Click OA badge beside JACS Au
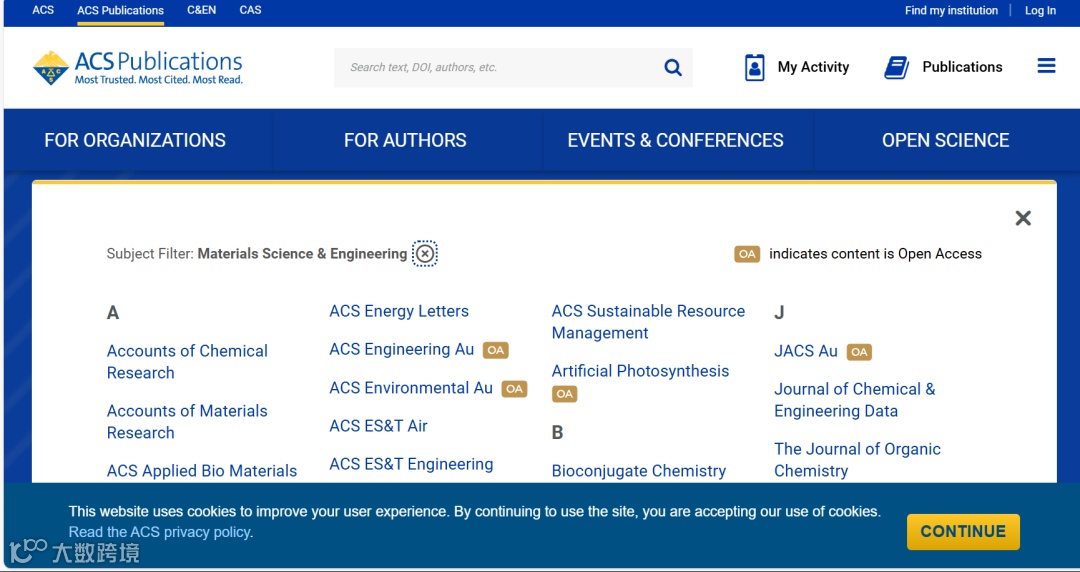1080x572 pixels. [x=859, y=352]
